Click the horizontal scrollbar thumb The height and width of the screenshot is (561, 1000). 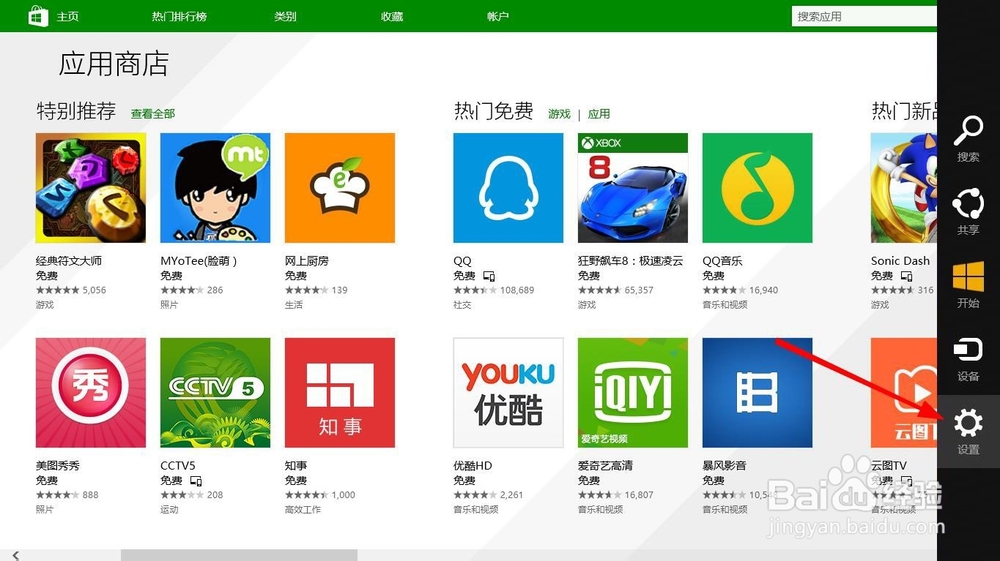[x=239, y=555]
